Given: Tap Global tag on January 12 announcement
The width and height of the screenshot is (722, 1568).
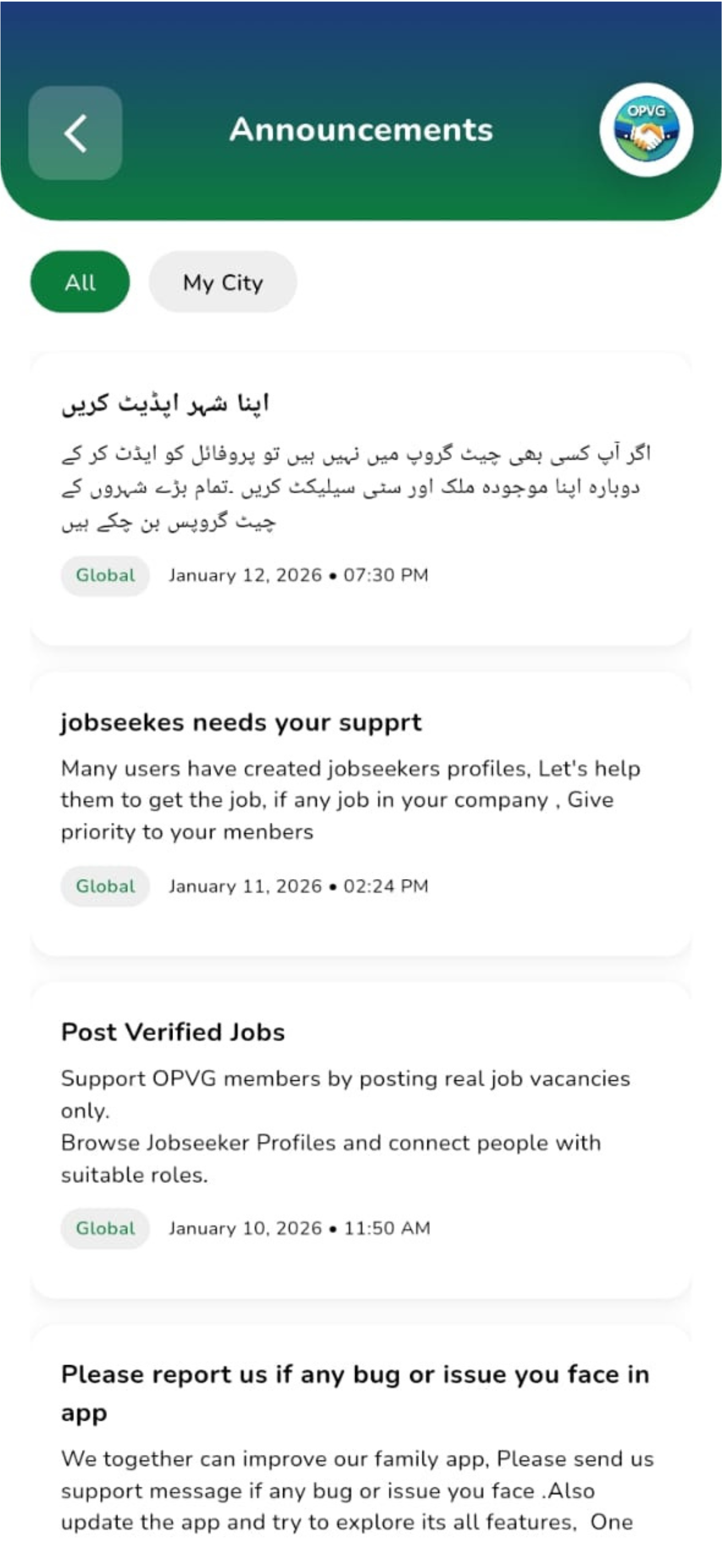Looking at the screenshot, I should click(105, 575).
